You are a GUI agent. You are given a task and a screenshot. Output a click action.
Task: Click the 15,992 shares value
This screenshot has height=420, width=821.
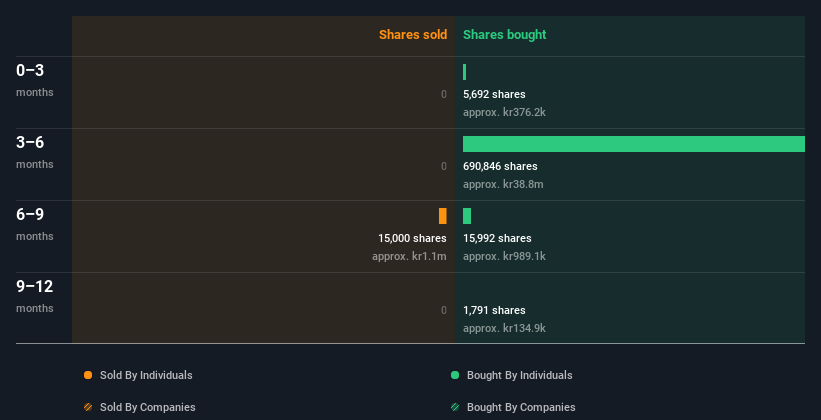click(497, 238)
